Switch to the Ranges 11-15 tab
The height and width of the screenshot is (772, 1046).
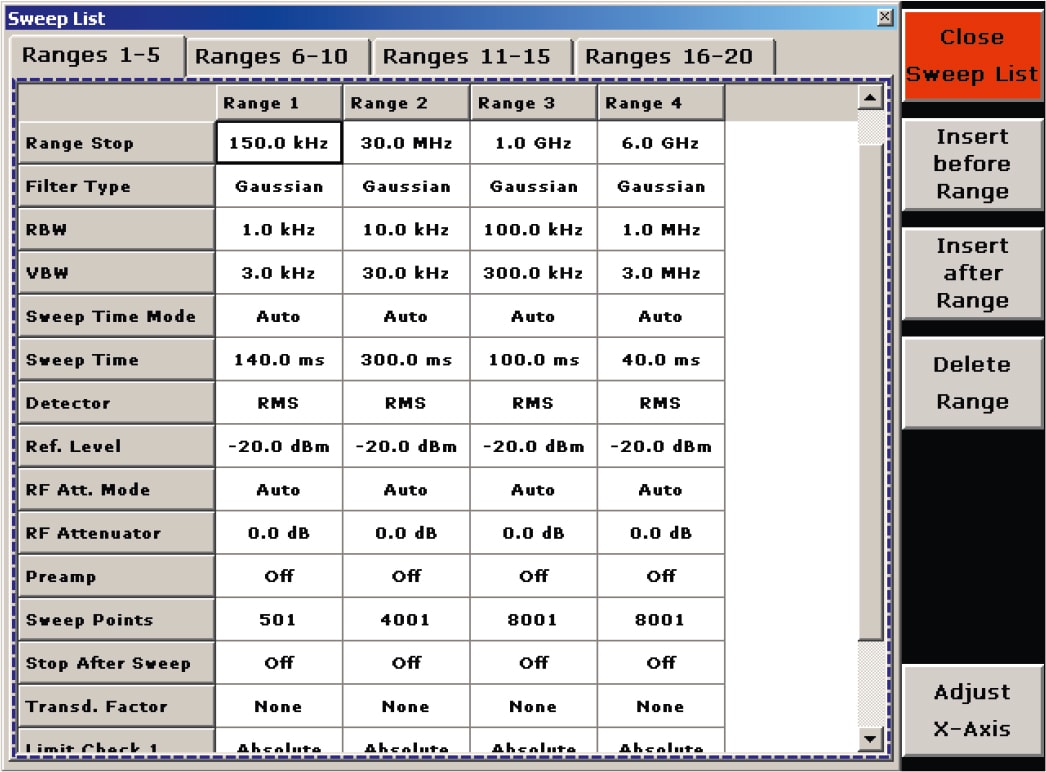tap(469, 56)
